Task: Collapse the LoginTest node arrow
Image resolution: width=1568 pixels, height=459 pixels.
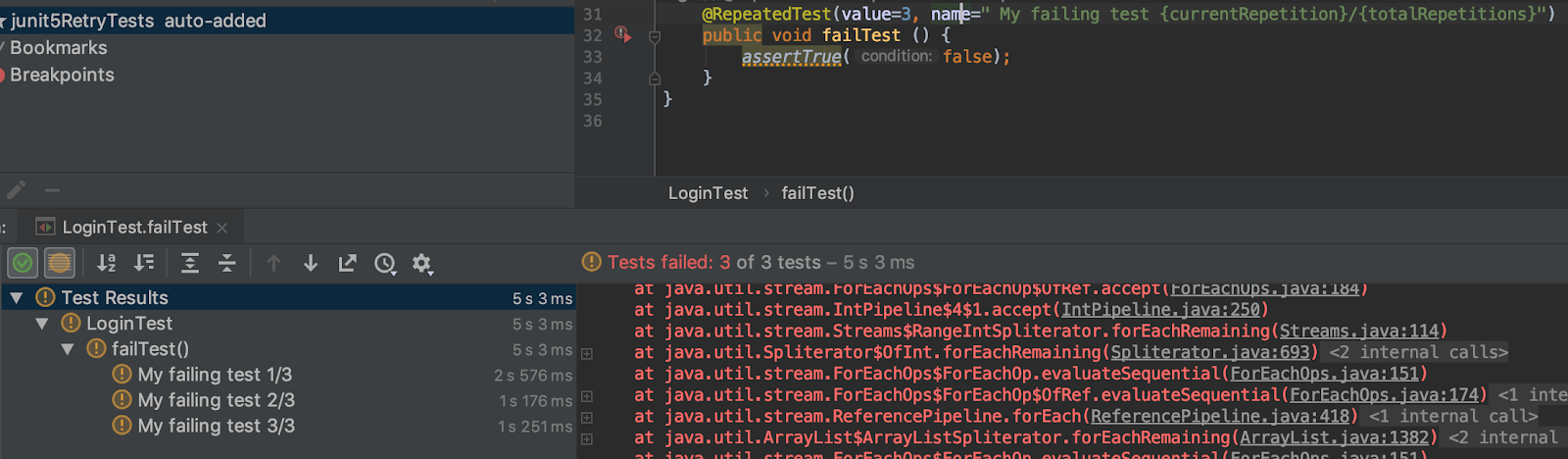Action: [x=42, y=323]
